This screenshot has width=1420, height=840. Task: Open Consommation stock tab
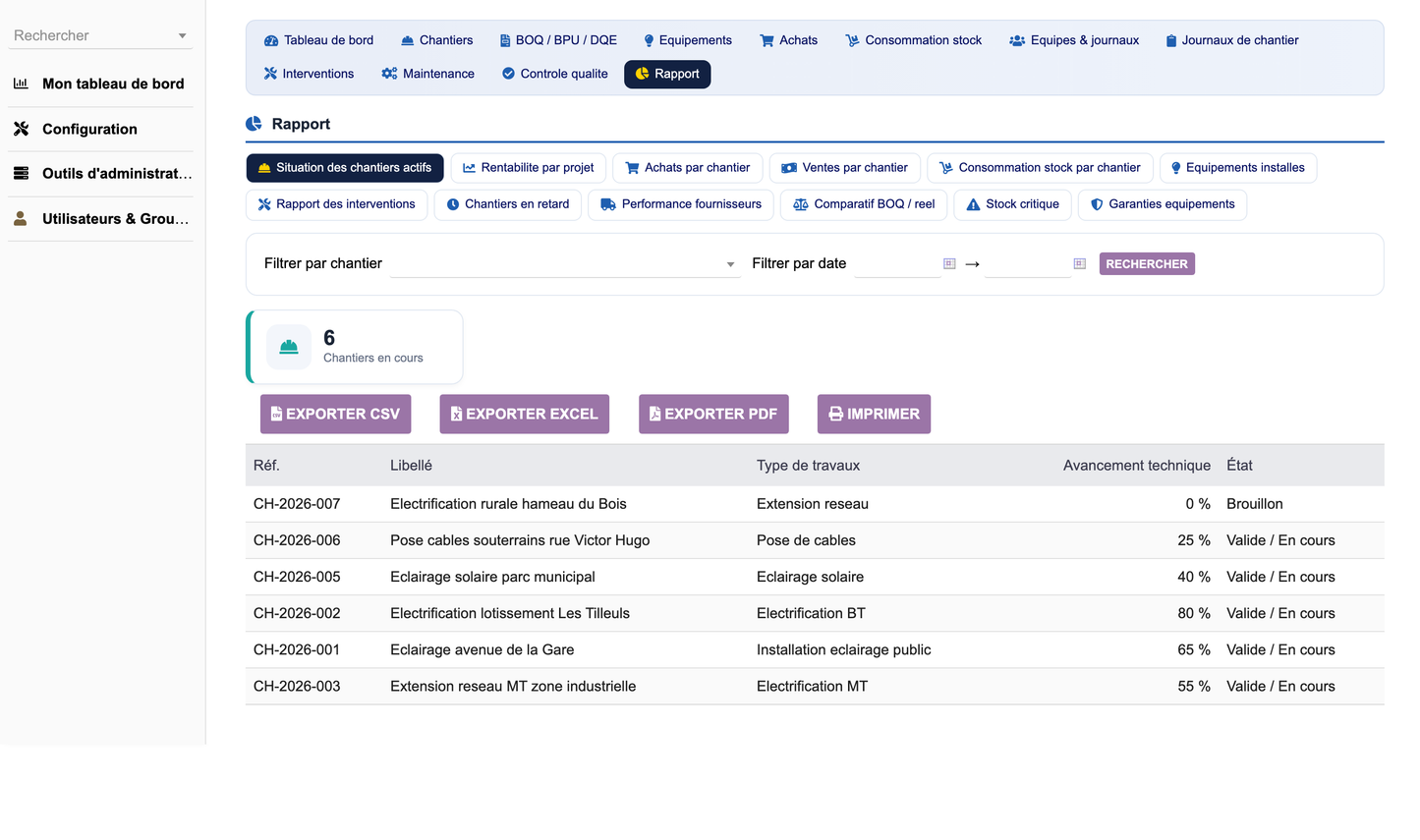pyautogui.click(x=913, y=40)
